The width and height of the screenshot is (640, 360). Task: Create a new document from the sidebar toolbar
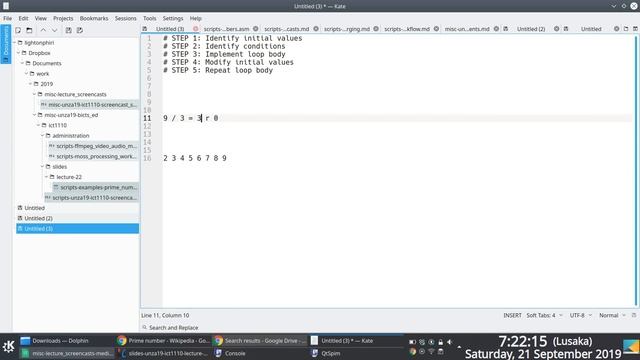click(x=18, y=30)
